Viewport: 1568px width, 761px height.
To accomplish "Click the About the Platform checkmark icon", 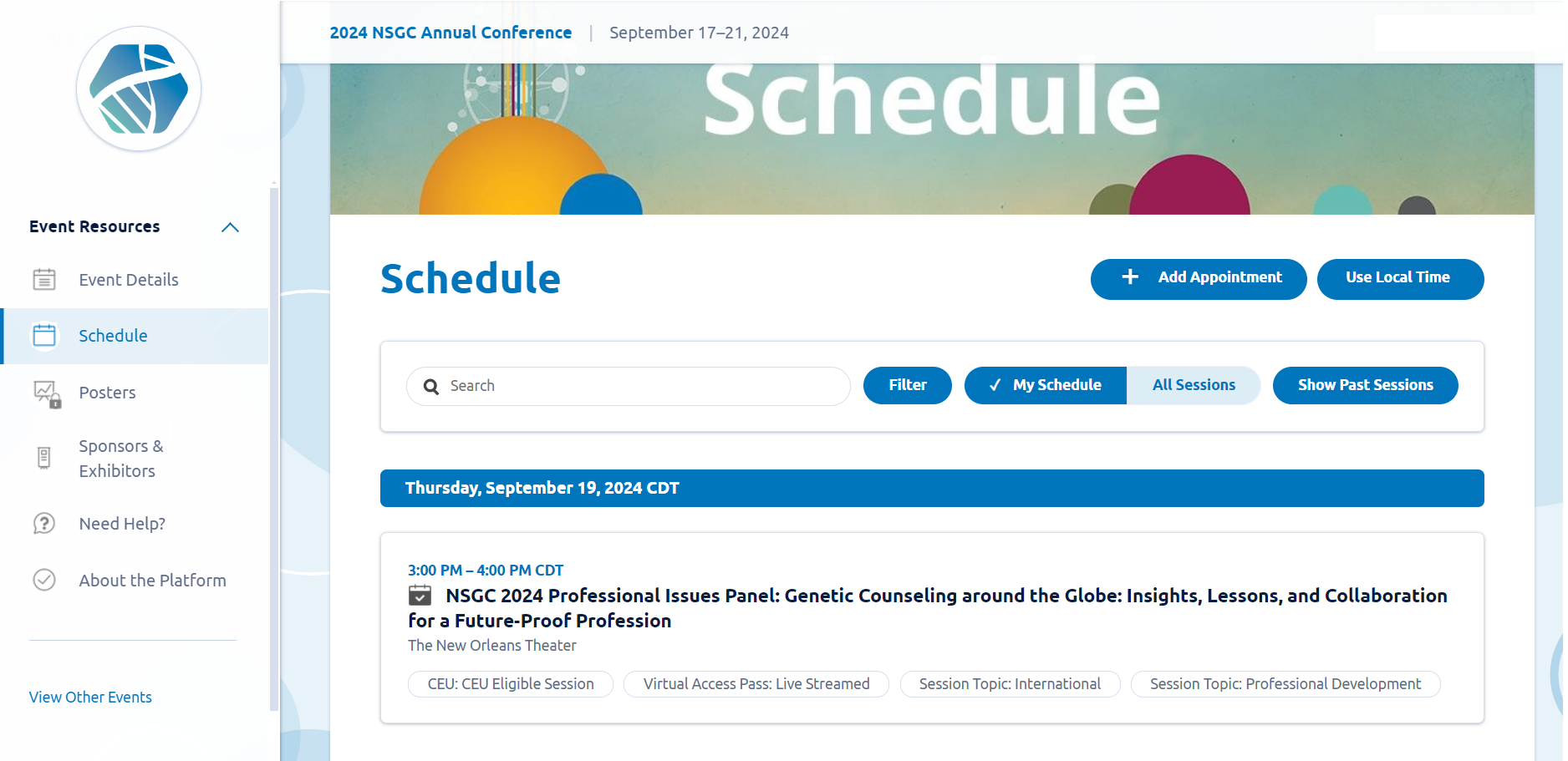I will pos(44,580).
